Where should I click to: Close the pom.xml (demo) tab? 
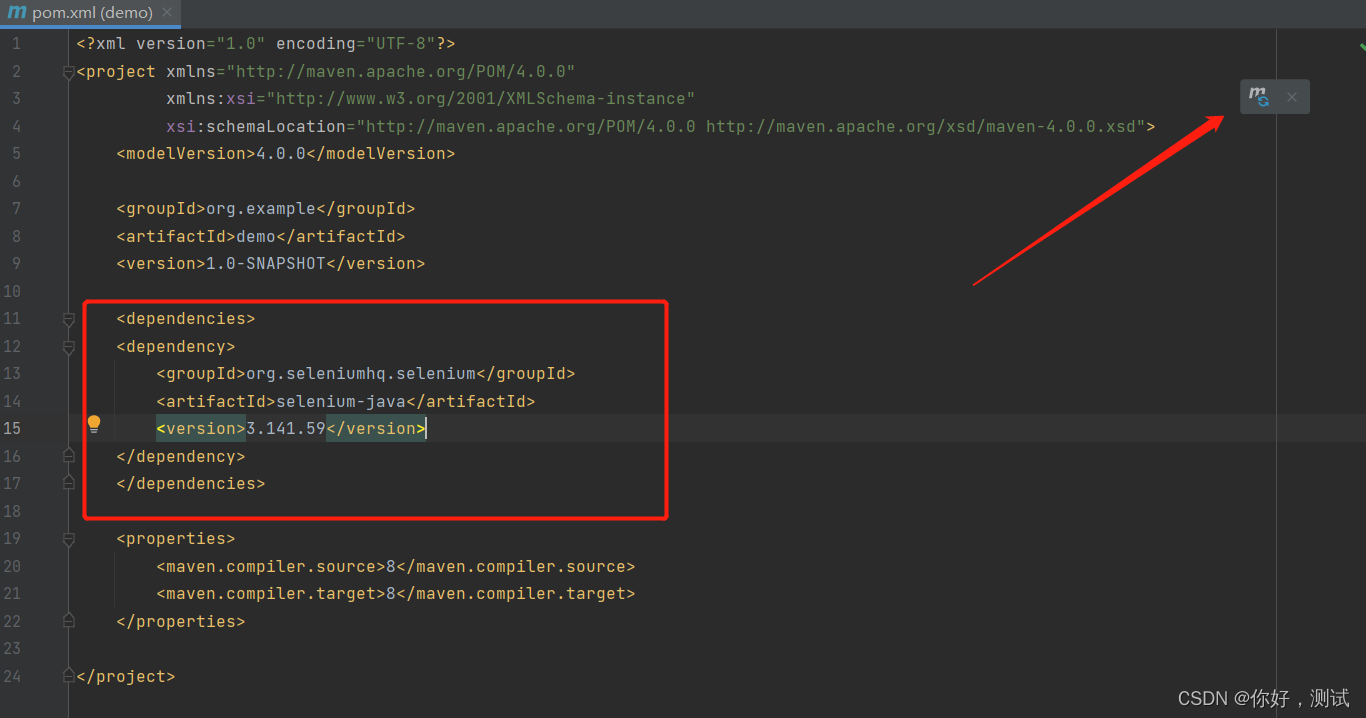[x=167, y=12]
